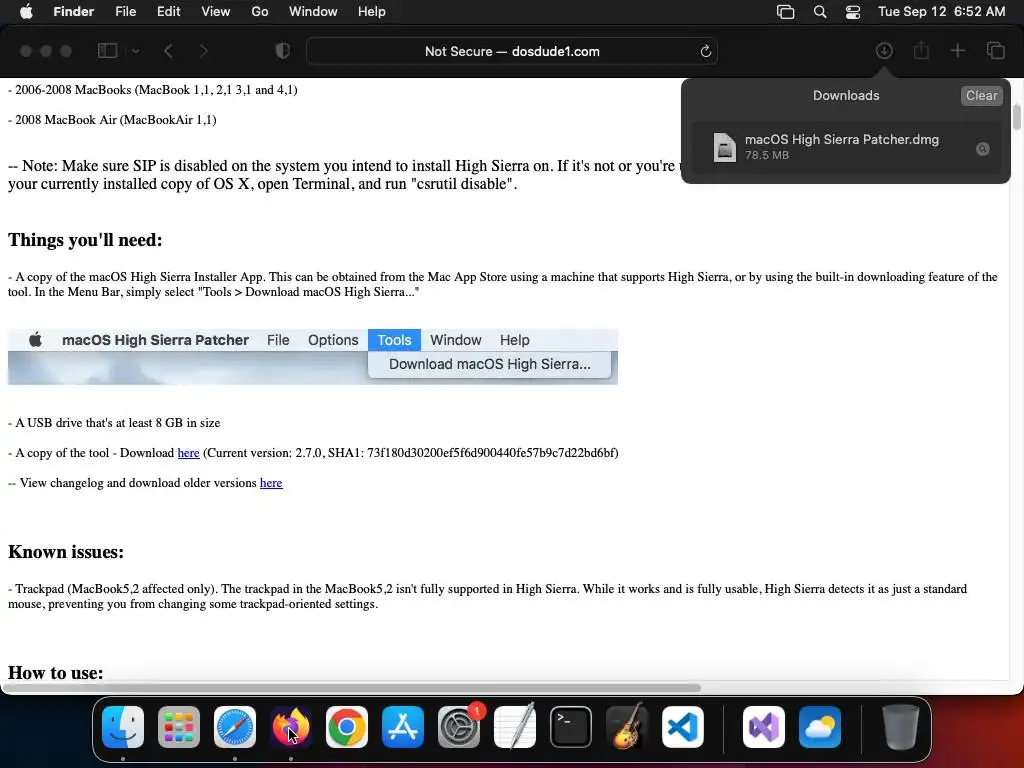Image resolution: width=1024 pixels, height=768 pixels.
Task: Open Safari from the Dock
Action: [x=235, y=727]
